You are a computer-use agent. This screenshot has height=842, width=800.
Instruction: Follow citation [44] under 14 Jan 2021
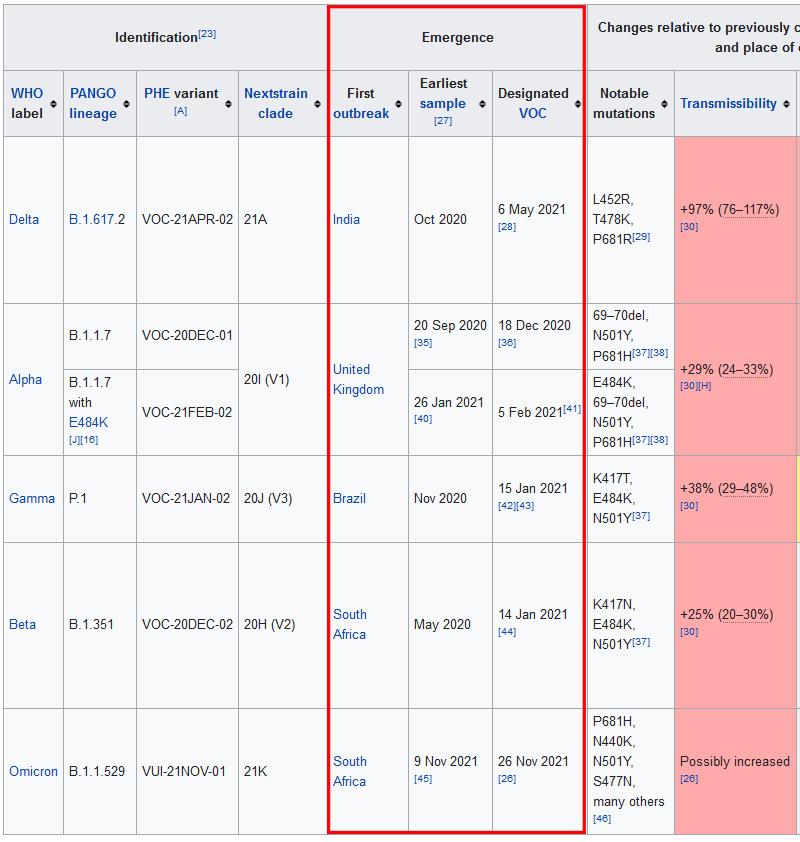pos(507,632)
